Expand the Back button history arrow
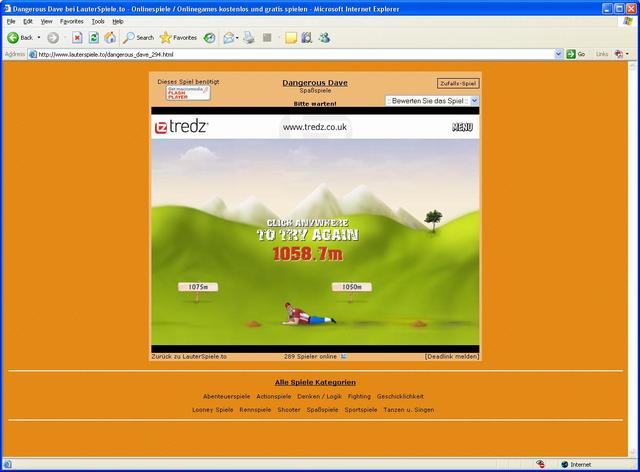This screenshot has width=640, height=472. point(39,37)
